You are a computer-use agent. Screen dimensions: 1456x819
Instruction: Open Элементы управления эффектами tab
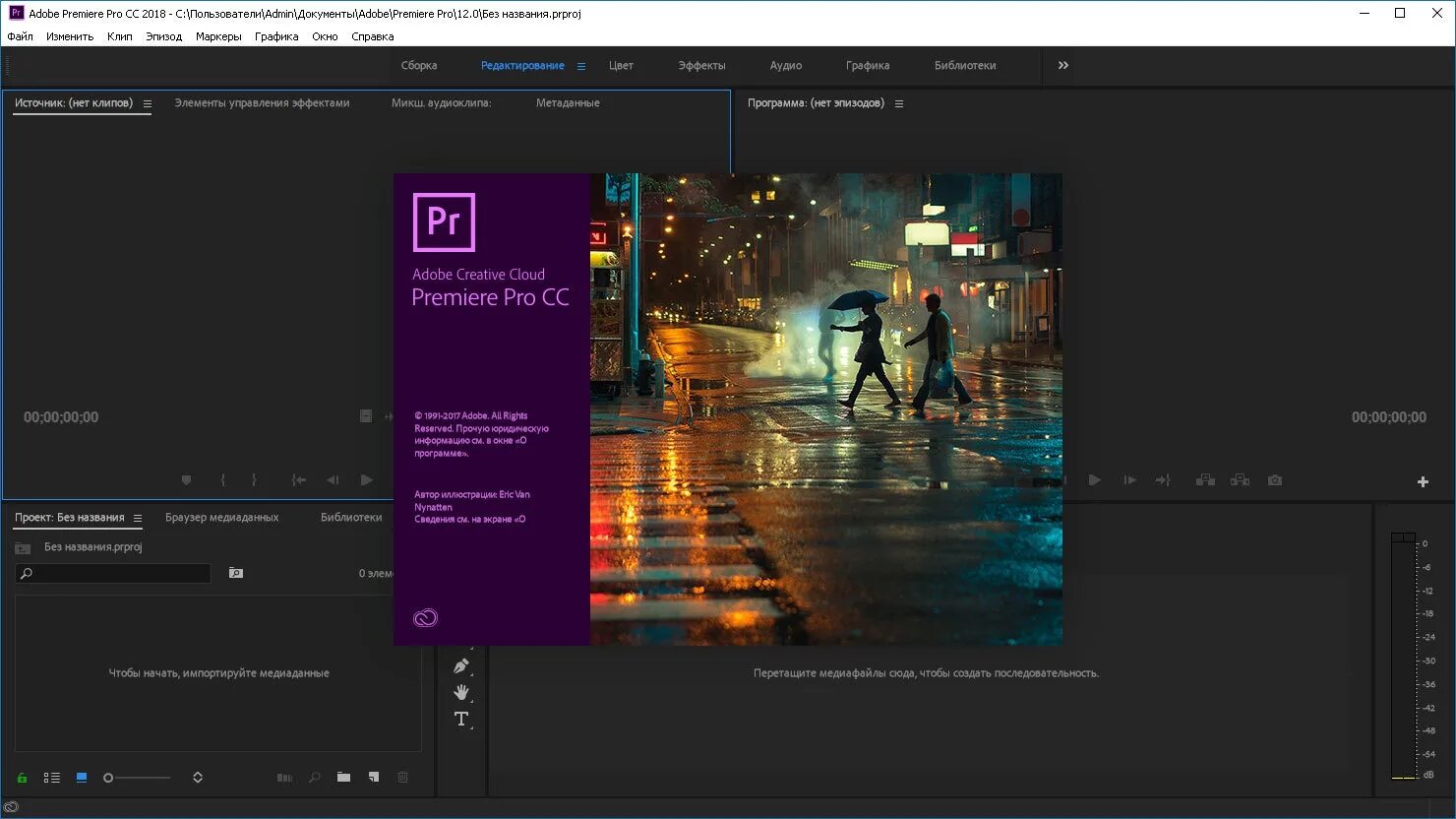pyautogui.click(x=262, y=103)
